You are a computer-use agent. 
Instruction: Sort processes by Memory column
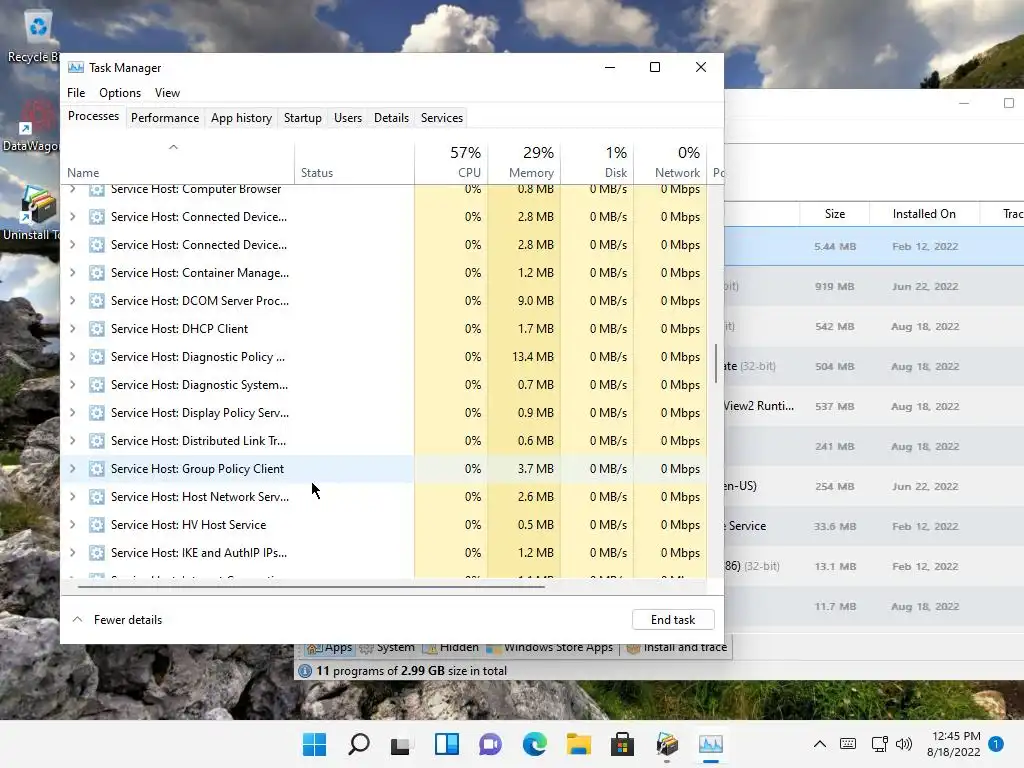click(524, 162)
